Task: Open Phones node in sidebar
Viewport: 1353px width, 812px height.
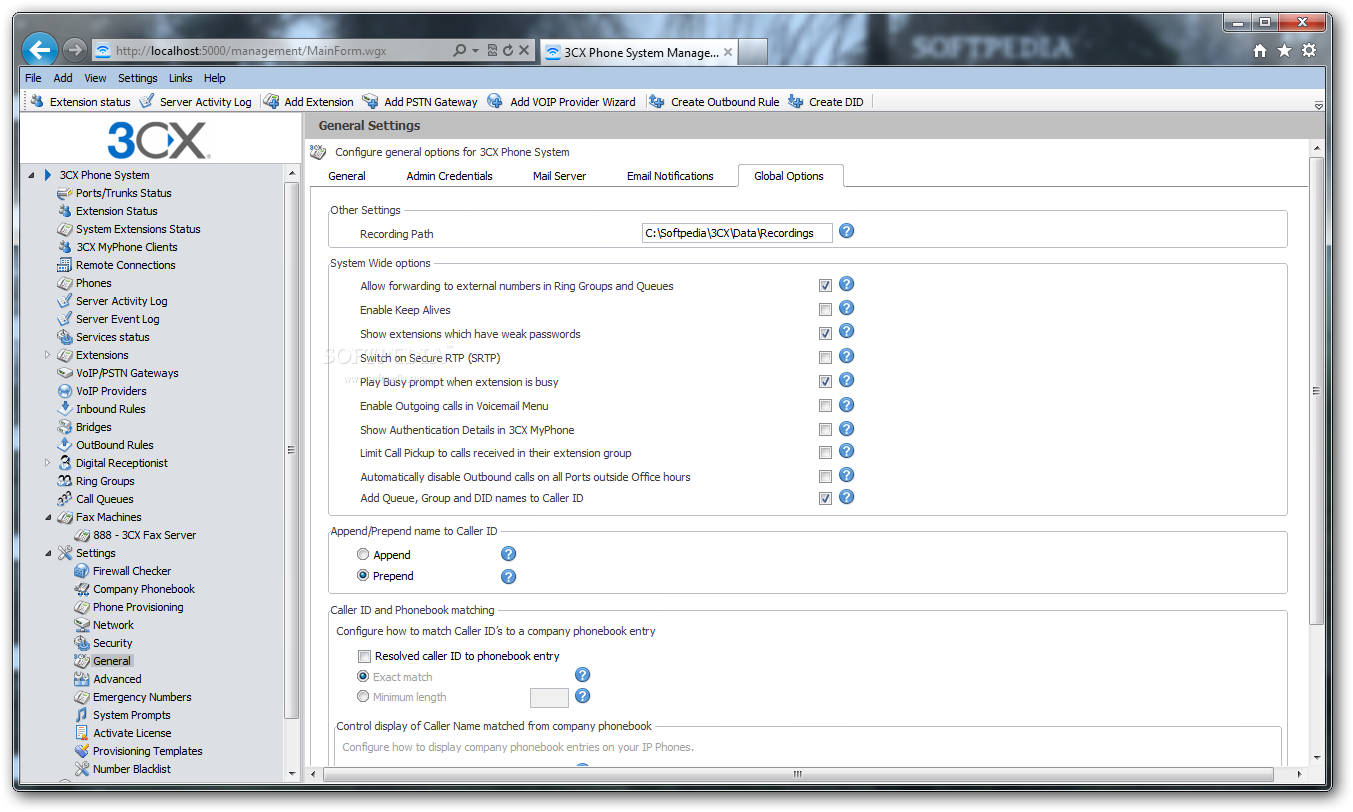Action: (x=93, y=283)
